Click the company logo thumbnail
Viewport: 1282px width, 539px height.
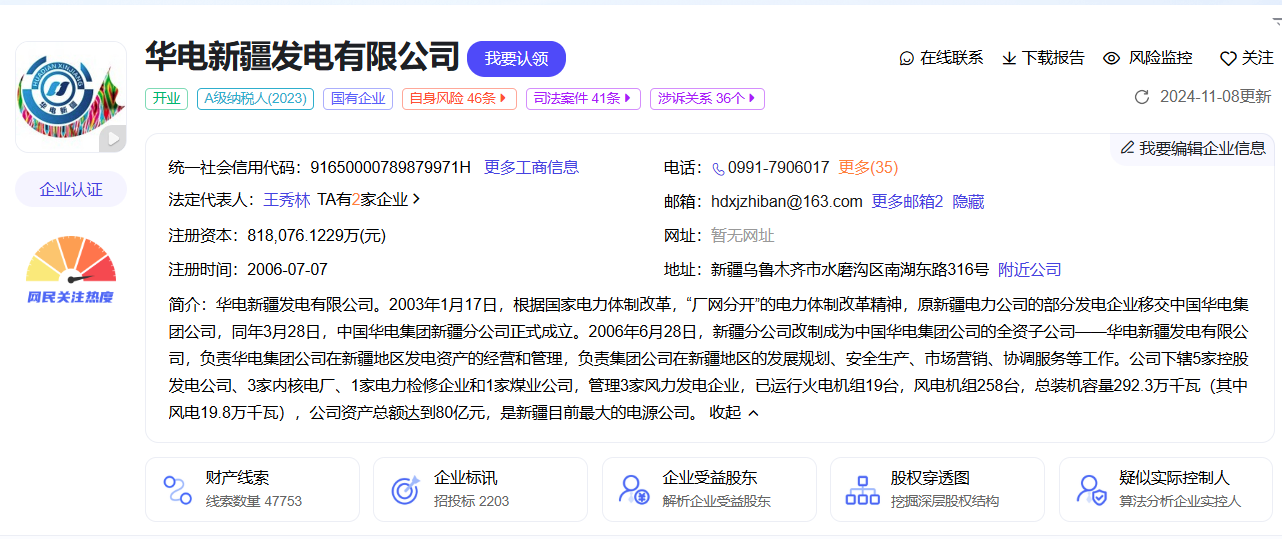pos(71,97)
